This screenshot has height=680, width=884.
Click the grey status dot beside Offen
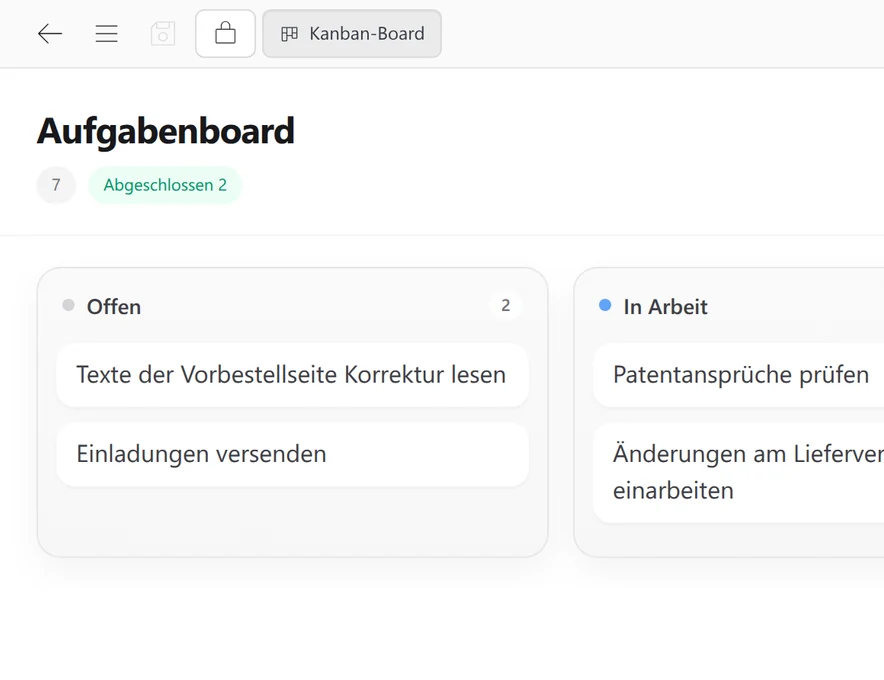68,305
